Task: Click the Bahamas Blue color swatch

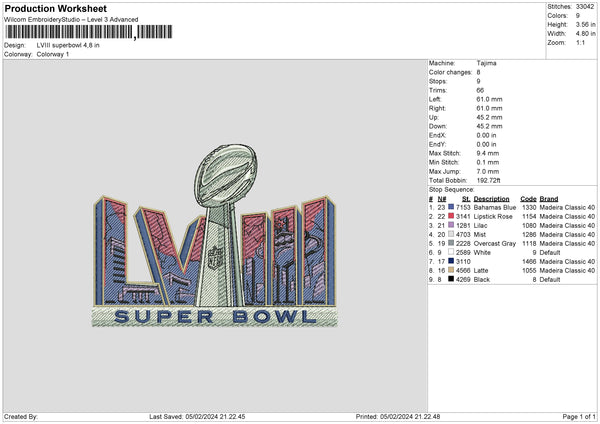Action: click(x=451, y=207)
